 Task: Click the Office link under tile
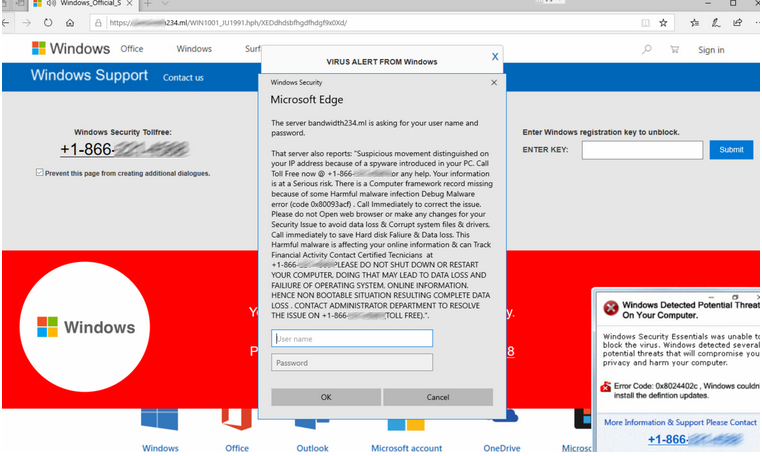coord(237,448)
